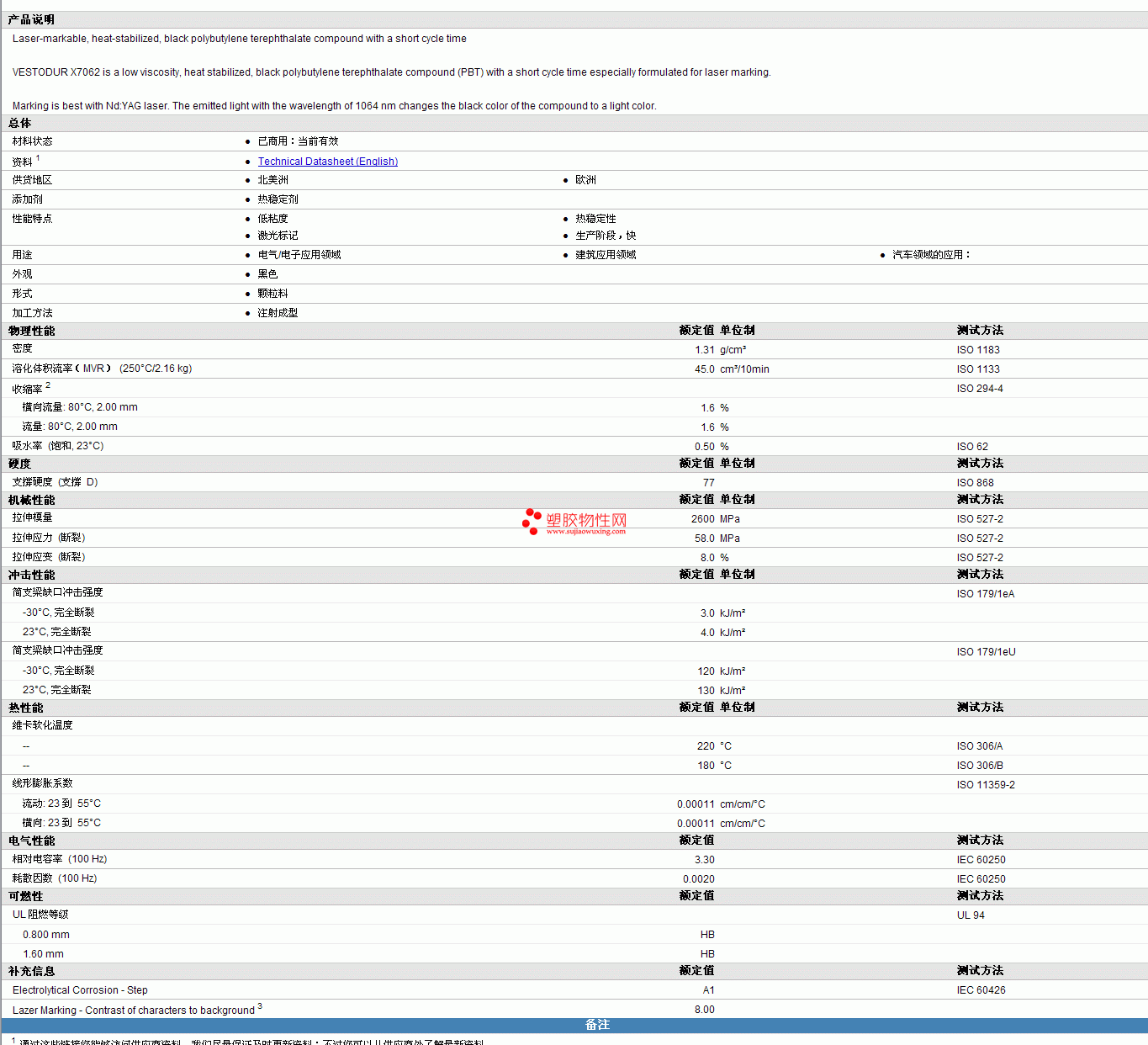
Task: Select the Vicat temperature value '220'
Action: click(x=706, y=746)
